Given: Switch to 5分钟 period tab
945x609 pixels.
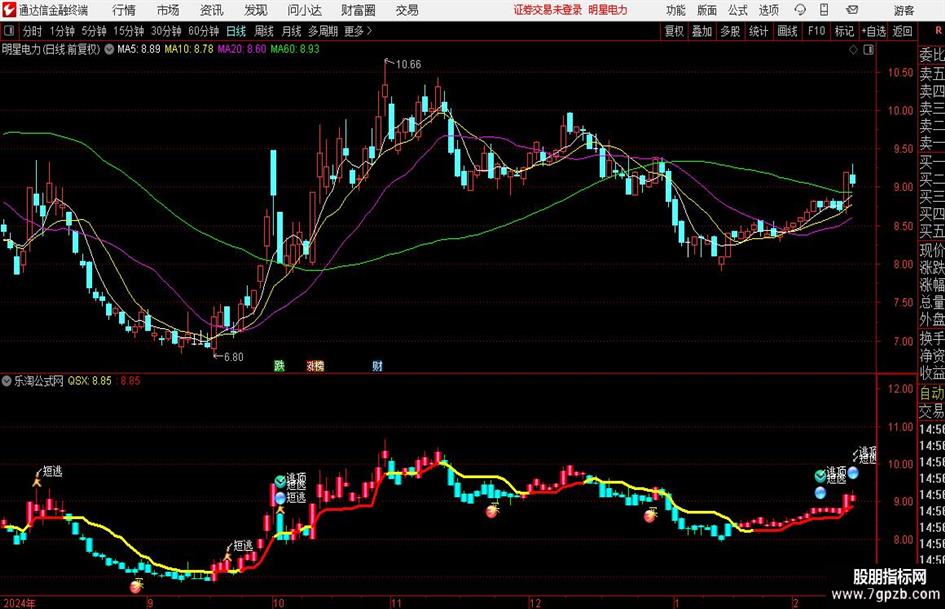Looking at the screenshot, I should point(93,31).
